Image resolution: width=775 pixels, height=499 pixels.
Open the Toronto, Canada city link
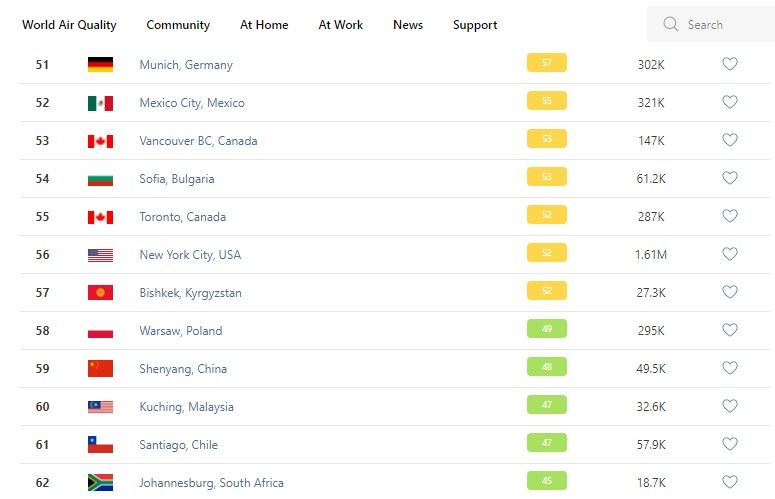pyautogui.click(x=183, y=217)
